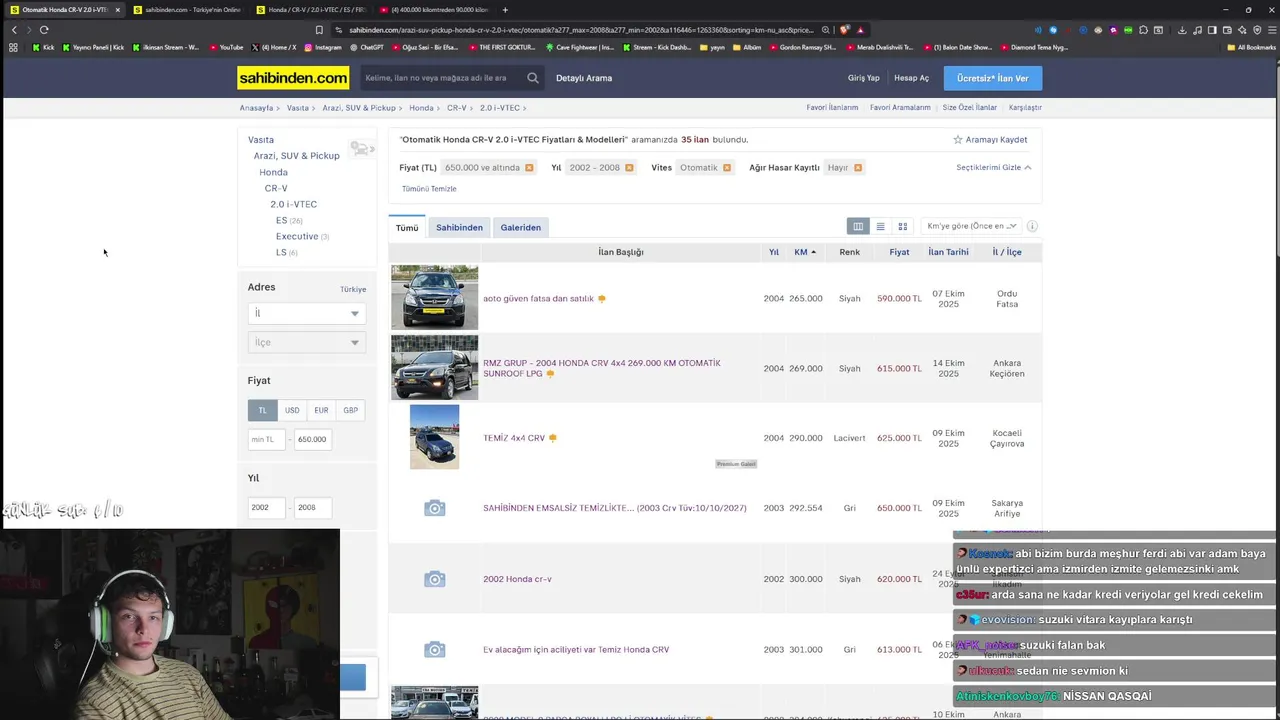1280x720 pixels.
Task: Remove the Yıl 2002 - 2008 filter
Action: [x=629, y=168]
